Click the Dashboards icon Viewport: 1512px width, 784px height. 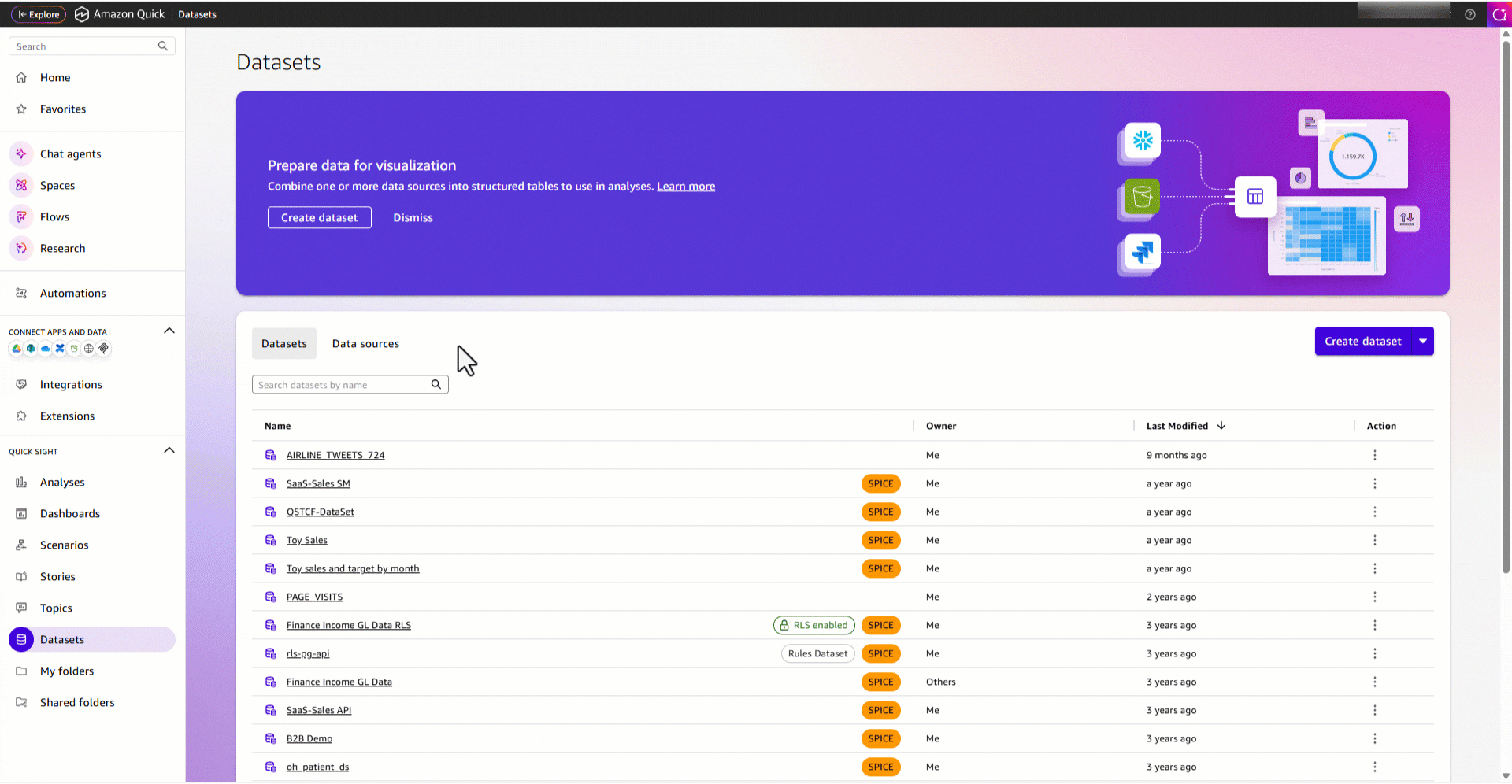click(x=21, y=514)
